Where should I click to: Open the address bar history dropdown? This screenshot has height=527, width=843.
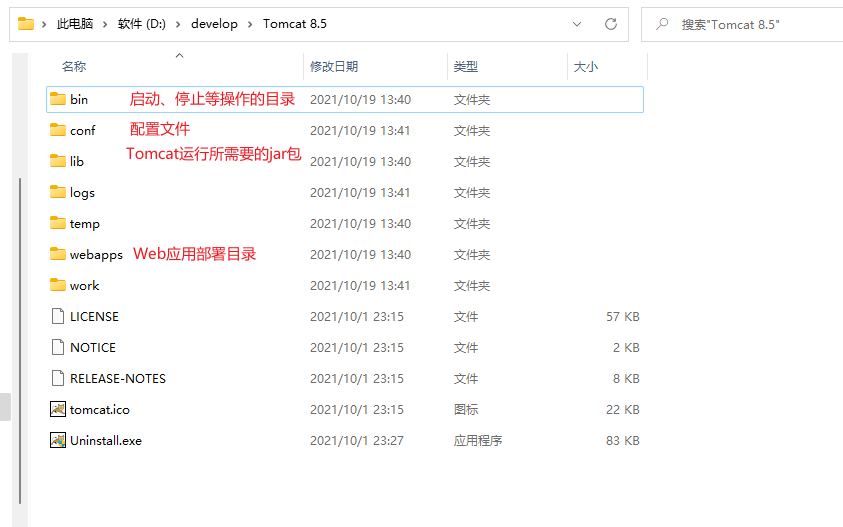coord(577,24)
